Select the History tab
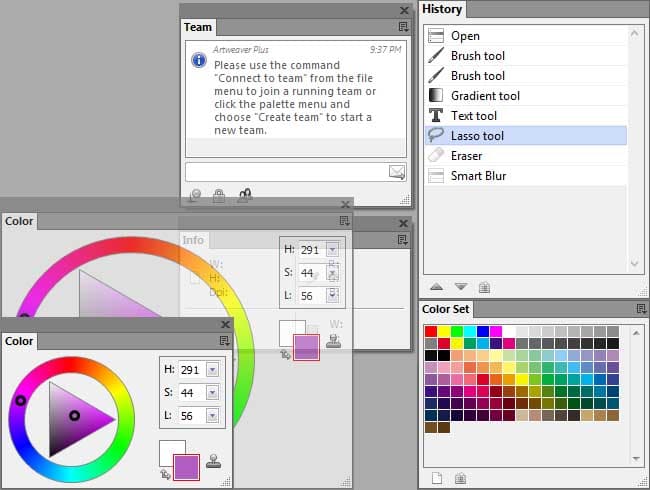Image resolution: width=650 pixels, height=490 pixels. 442,9
